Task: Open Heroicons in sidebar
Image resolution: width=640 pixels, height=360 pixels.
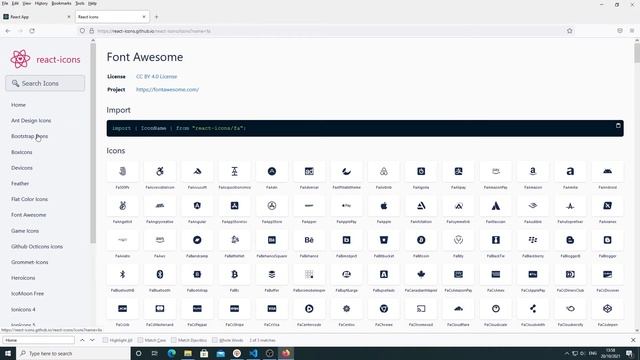Action: pyautogui.click(x=23, y=278)
